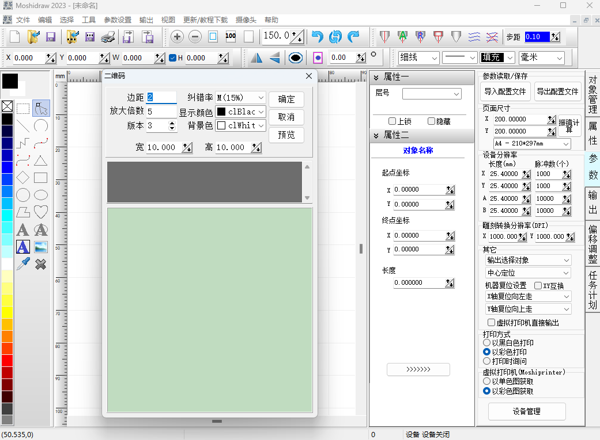Select the heart shape tool
The image size is (600, 440).
click(x=41, y=212)
